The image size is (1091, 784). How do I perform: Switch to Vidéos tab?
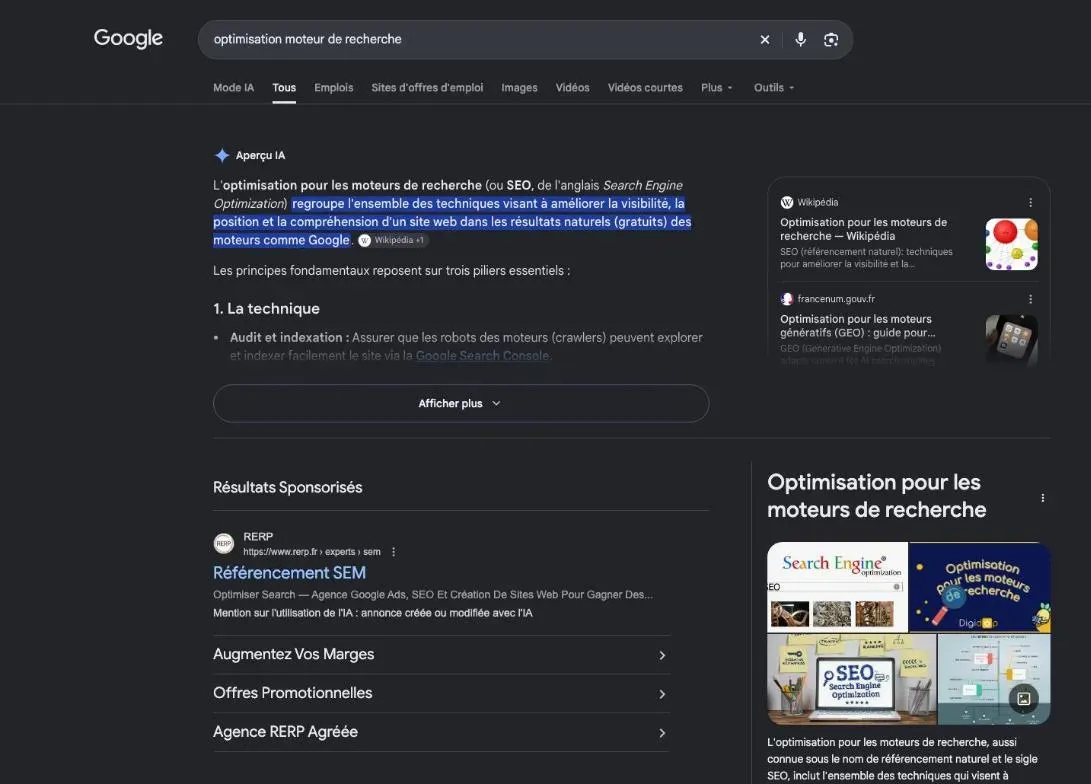572,88
